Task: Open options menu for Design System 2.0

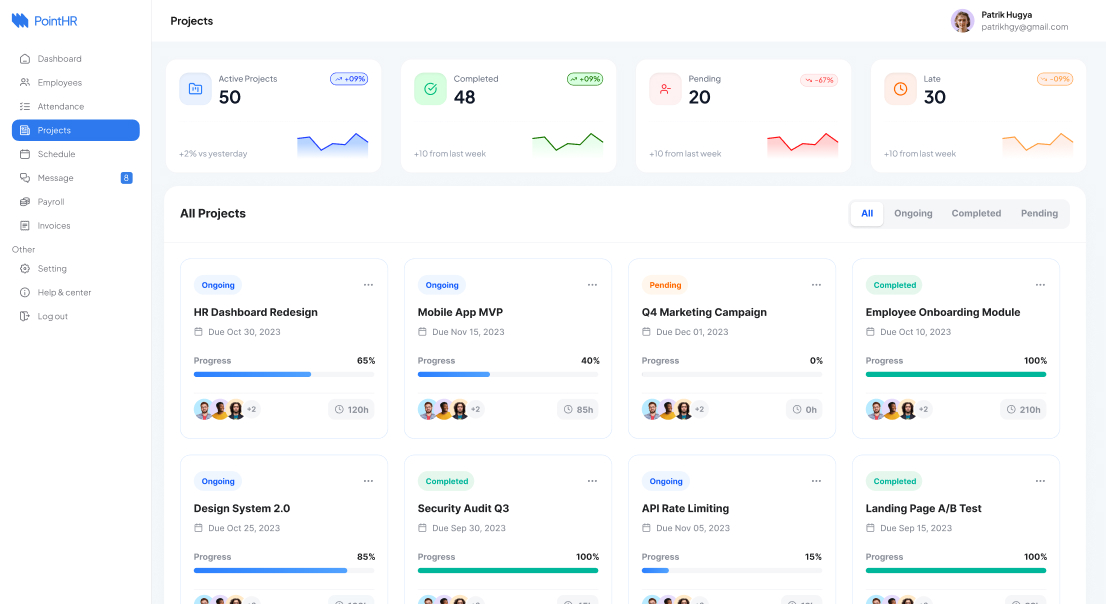Action: click(368, 481)
